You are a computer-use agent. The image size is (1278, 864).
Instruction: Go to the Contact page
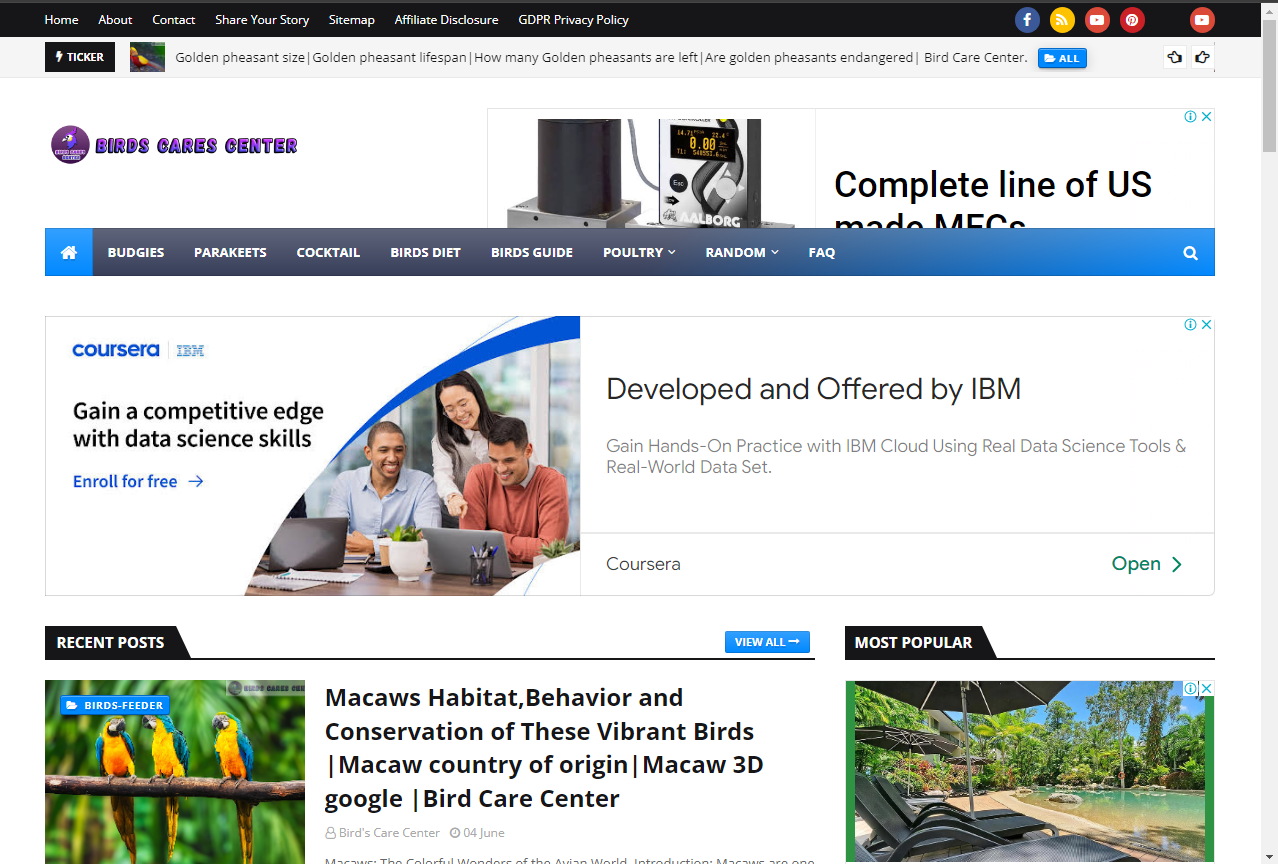point(174,20)
